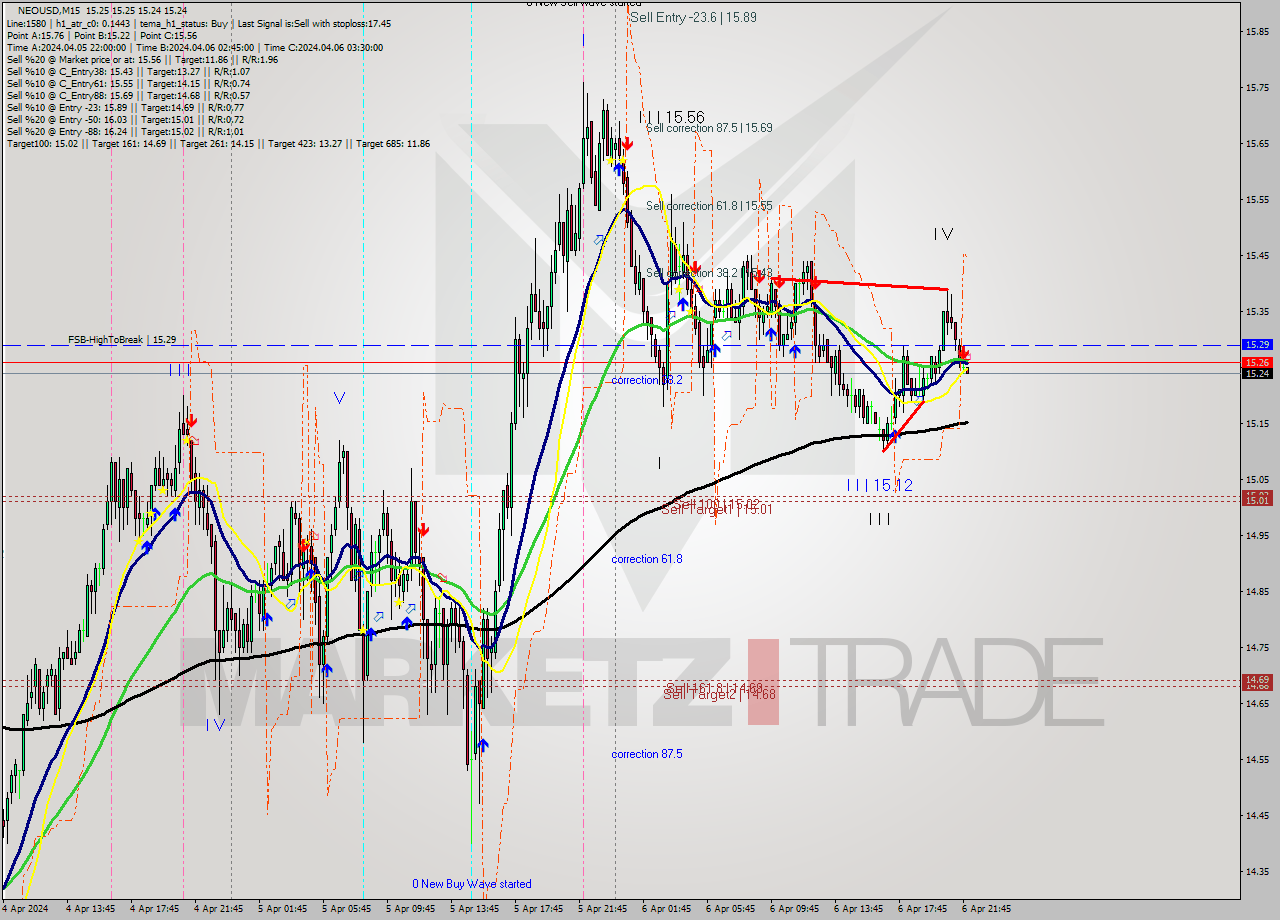Click 15.55 on the price scale
The height and width of the screenshot is (920, 1280).
[1257, 200]
